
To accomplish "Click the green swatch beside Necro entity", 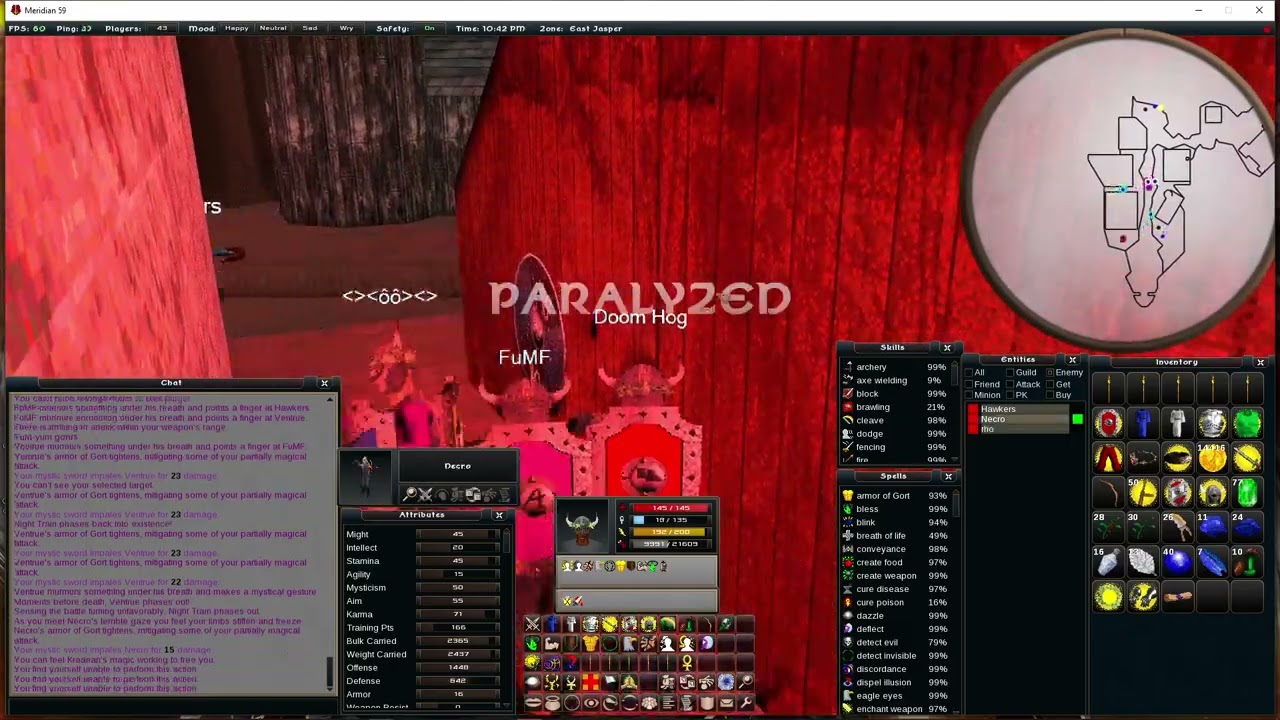I will click(1078, 419).
